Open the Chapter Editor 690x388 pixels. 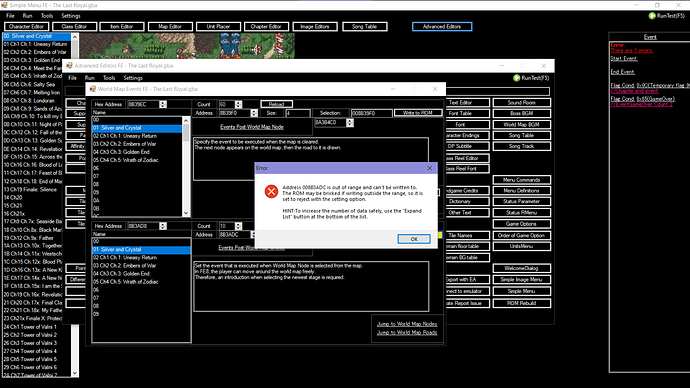click(266, 26)
